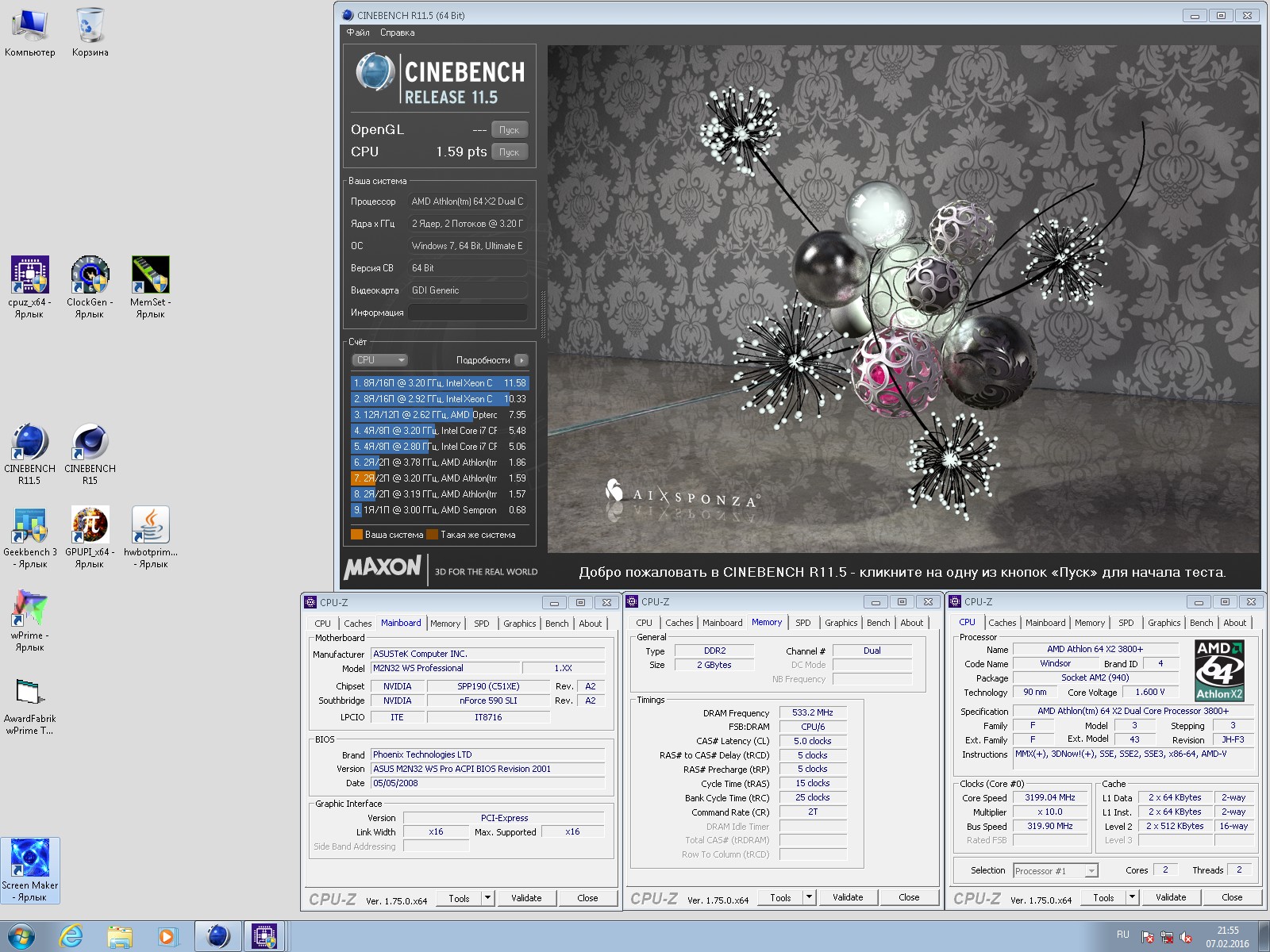This screenshot has height=952, width=1270.
Task: Click the Show desktop strip in taskbar
Action: point(1264,937)
